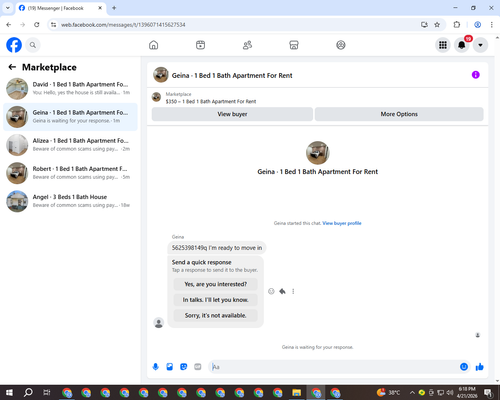Screen dimensions: 500x400
Task: Send quick reply 'Yes, are you interested?'
Action: pyautogui.click(x=216, y=284)
